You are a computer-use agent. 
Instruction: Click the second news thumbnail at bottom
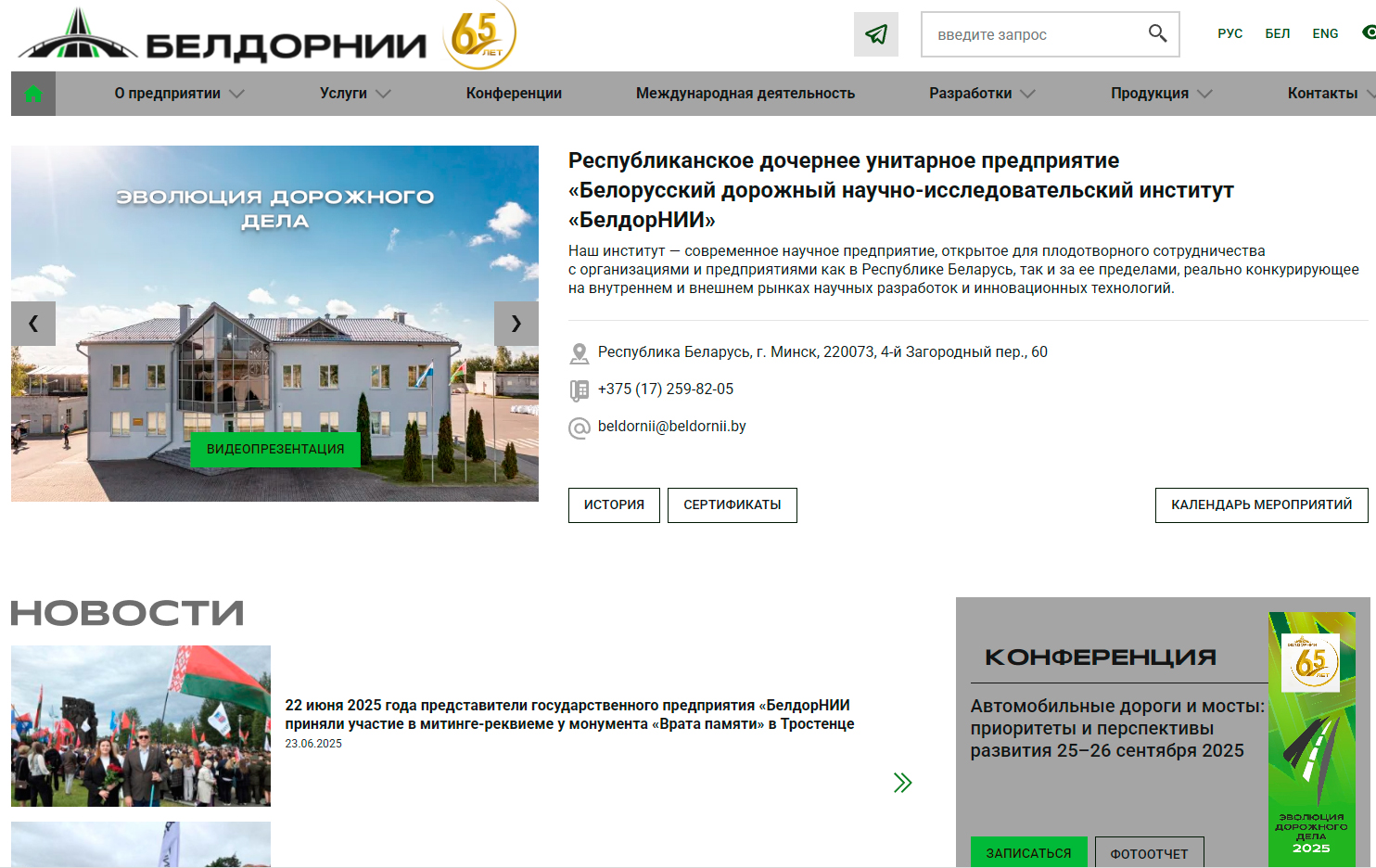pos(141,845)
